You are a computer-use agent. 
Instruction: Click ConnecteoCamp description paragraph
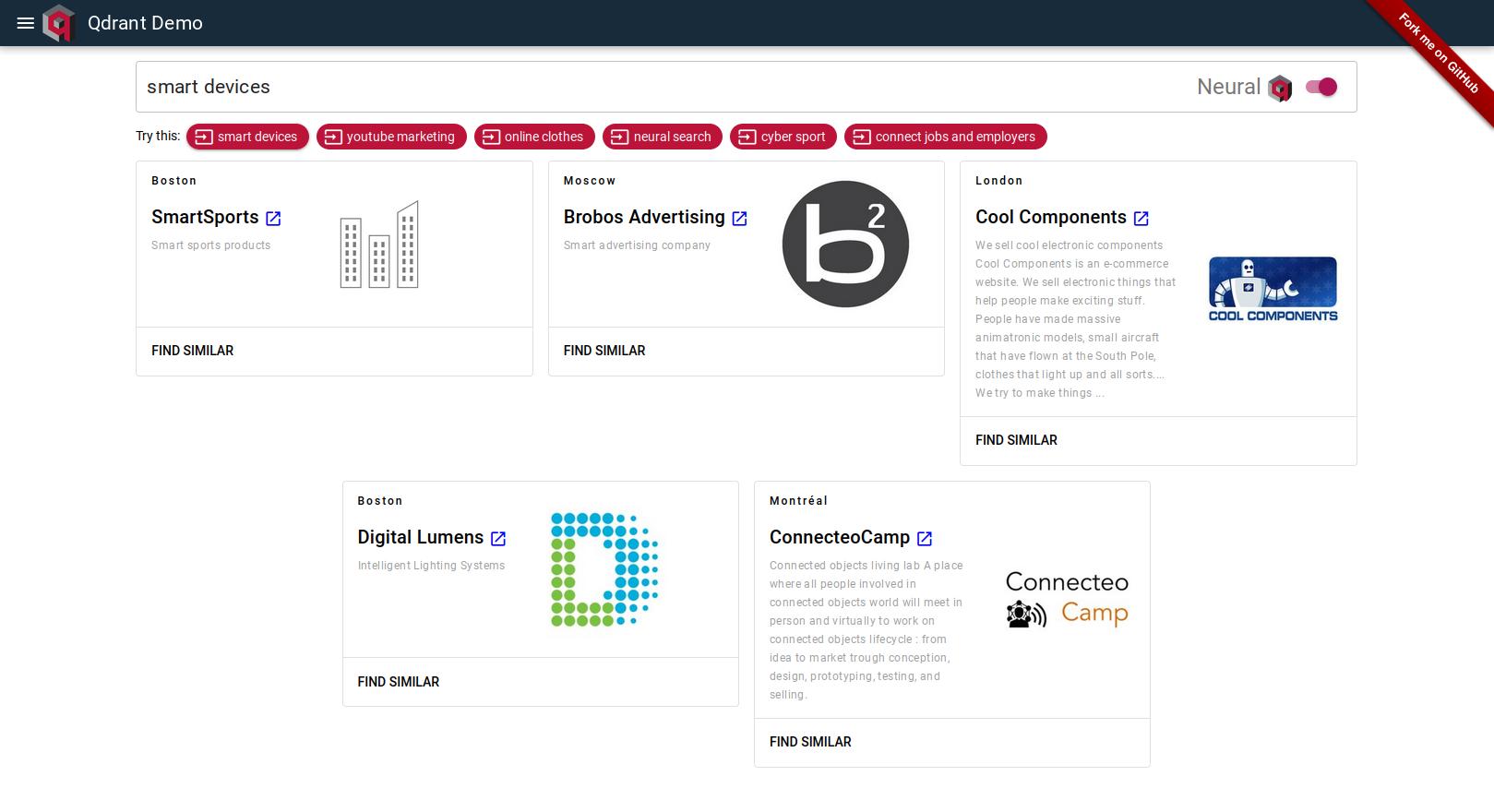(x=867, y=630)
